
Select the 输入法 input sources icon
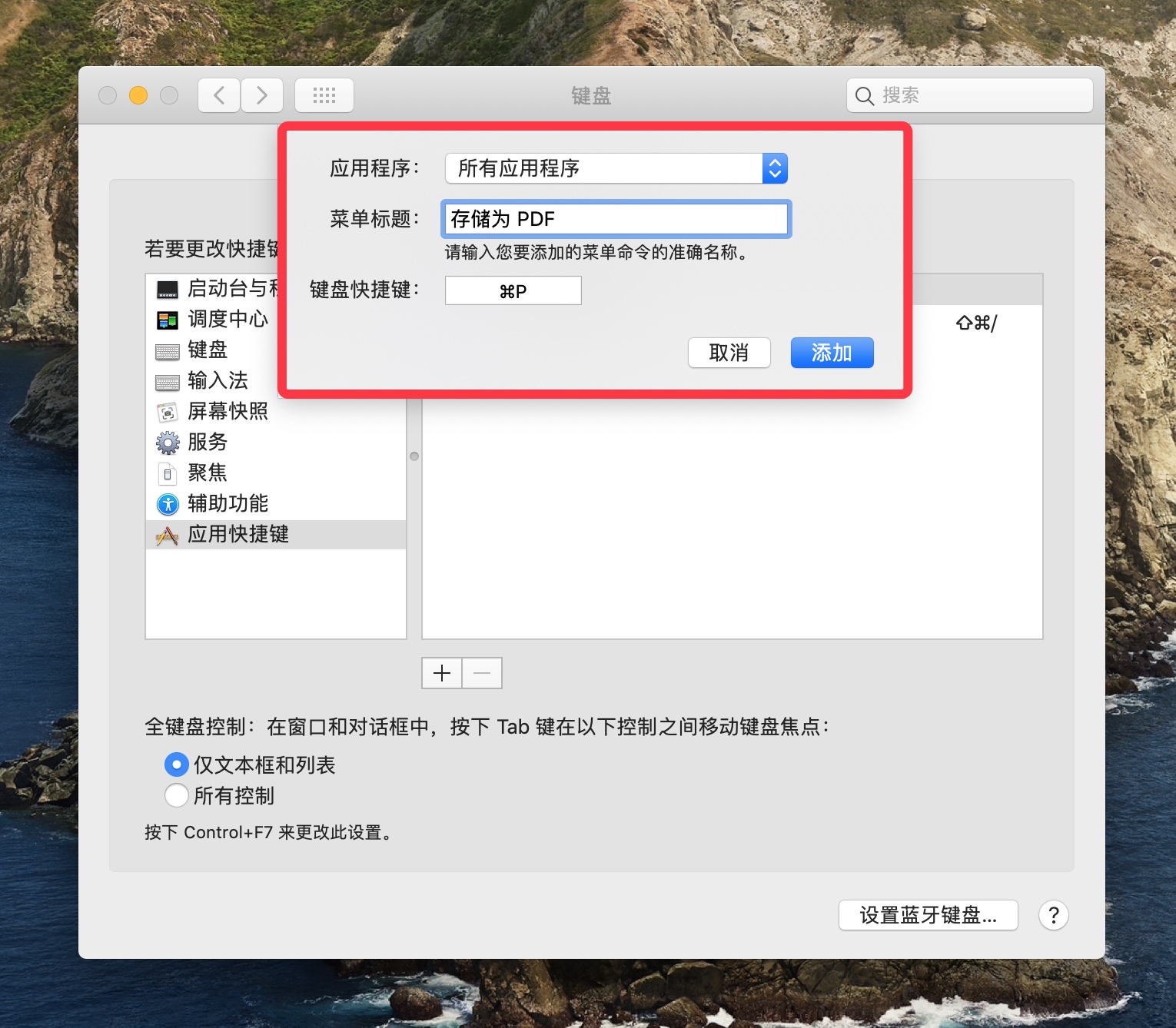pyautogui.click(x=168, y=382)
